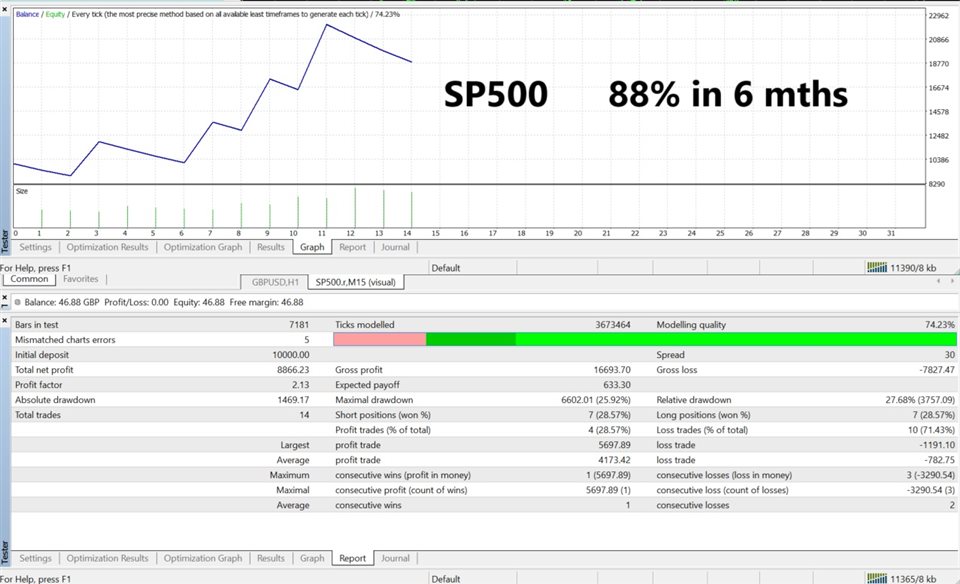
Task: Switch to the GBPUSD,H1 chart tab
Action: [x=275, y=282]
